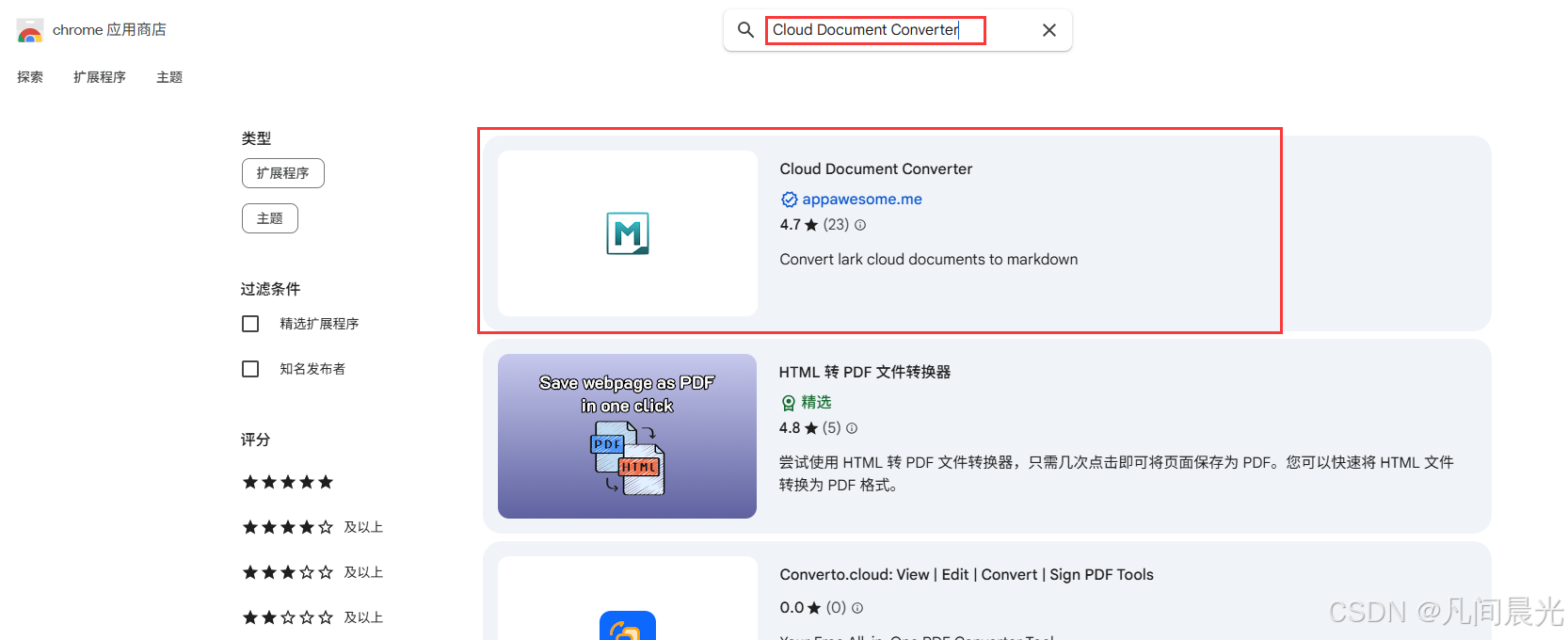This screenshot has height=640, width=1568.
Task: Open the Save webpage as PDF thumbnail
Action: [x=628, y=436]
